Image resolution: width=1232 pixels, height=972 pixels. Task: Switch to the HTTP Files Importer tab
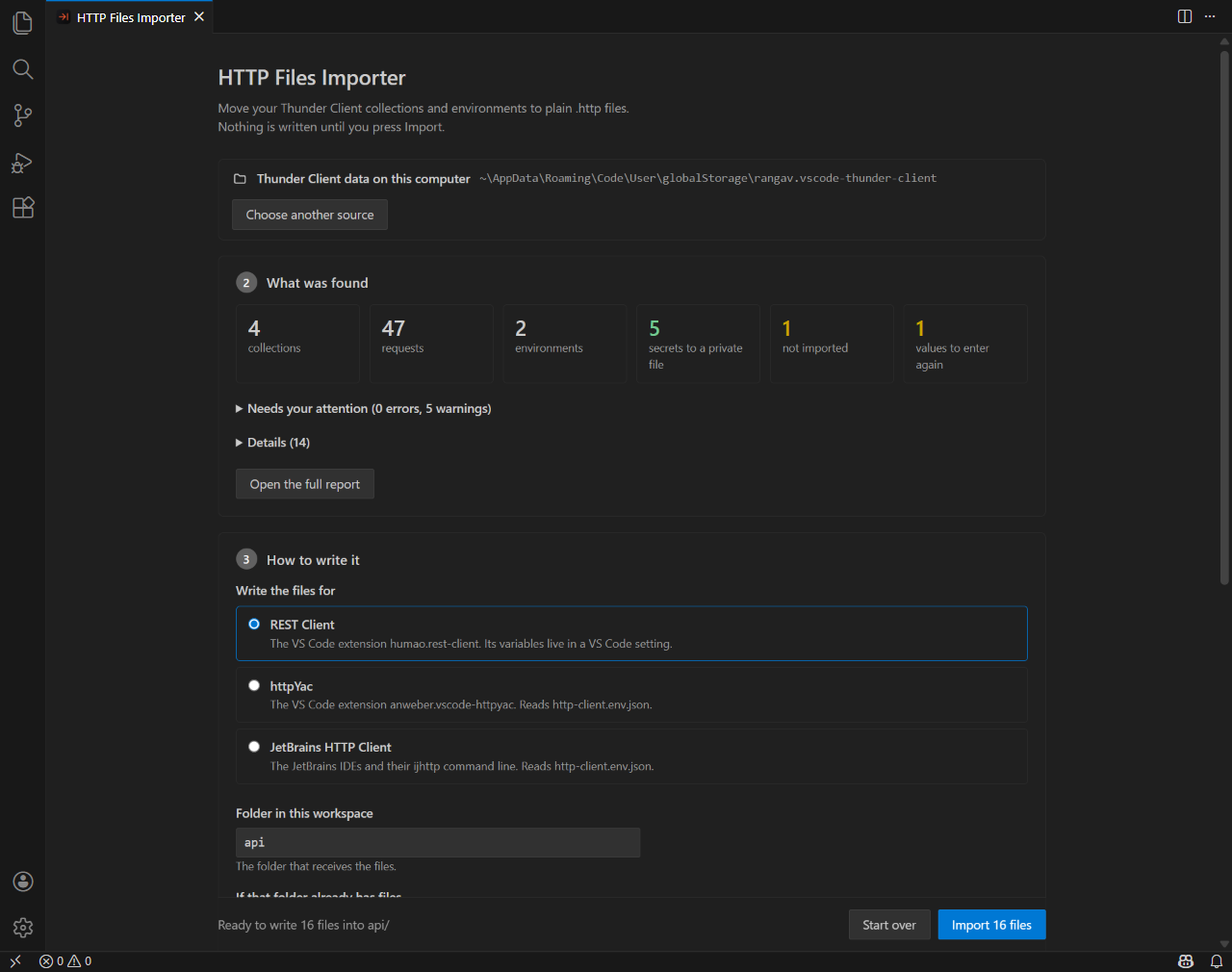pos(130,17)
